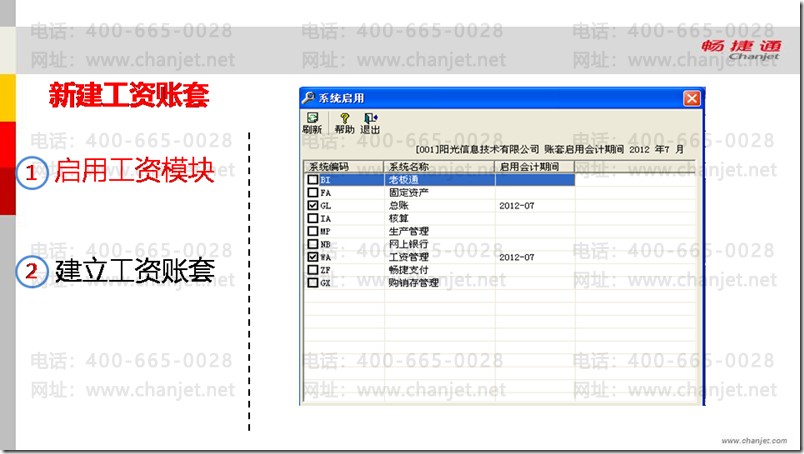Image resolution: width=804 pixels, height=454 pixels.
Task: Click the FA system code text
Action: (x=326, y=193)
